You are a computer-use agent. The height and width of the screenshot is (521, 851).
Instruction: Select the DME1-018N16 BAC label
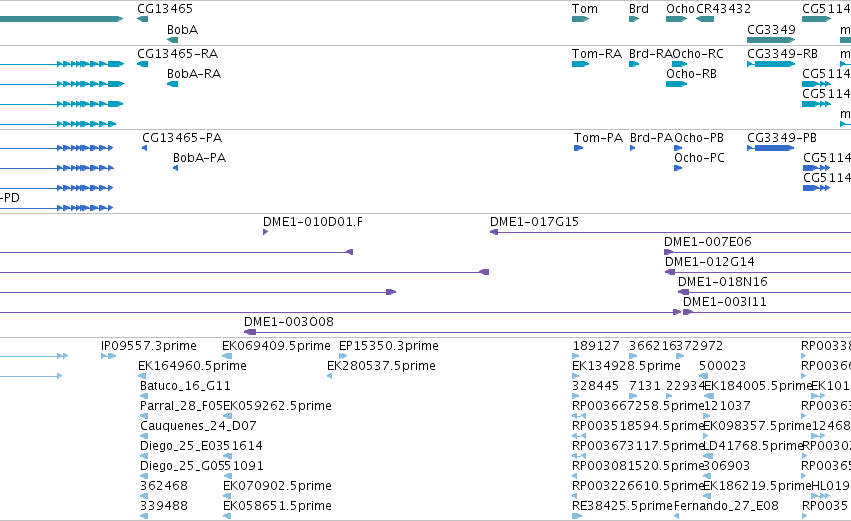(x=723, y=282)
